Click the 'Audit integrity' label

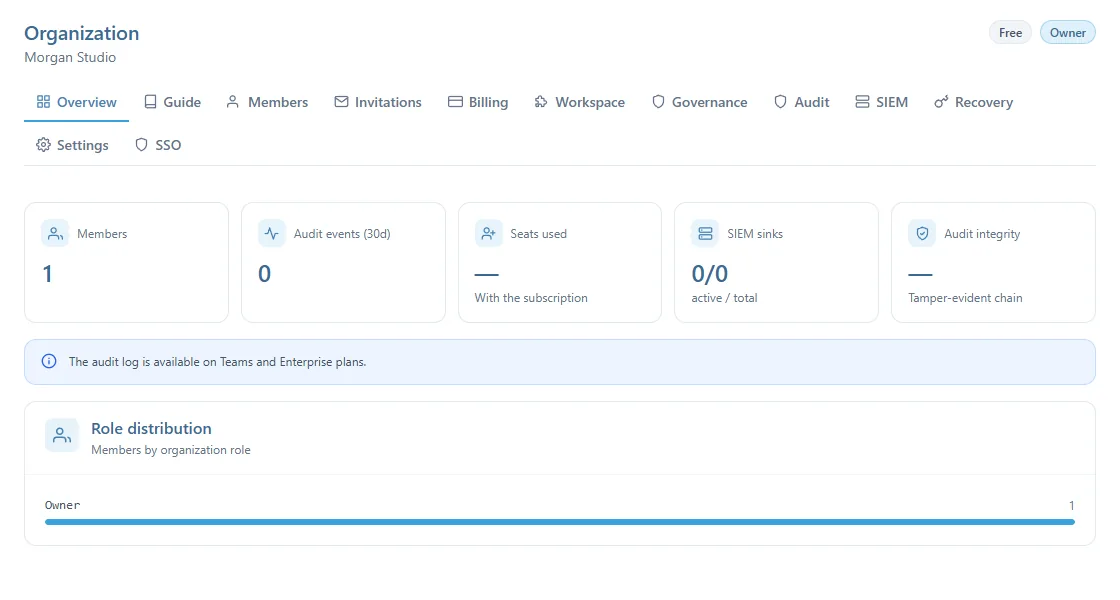[x=982, y=234]
